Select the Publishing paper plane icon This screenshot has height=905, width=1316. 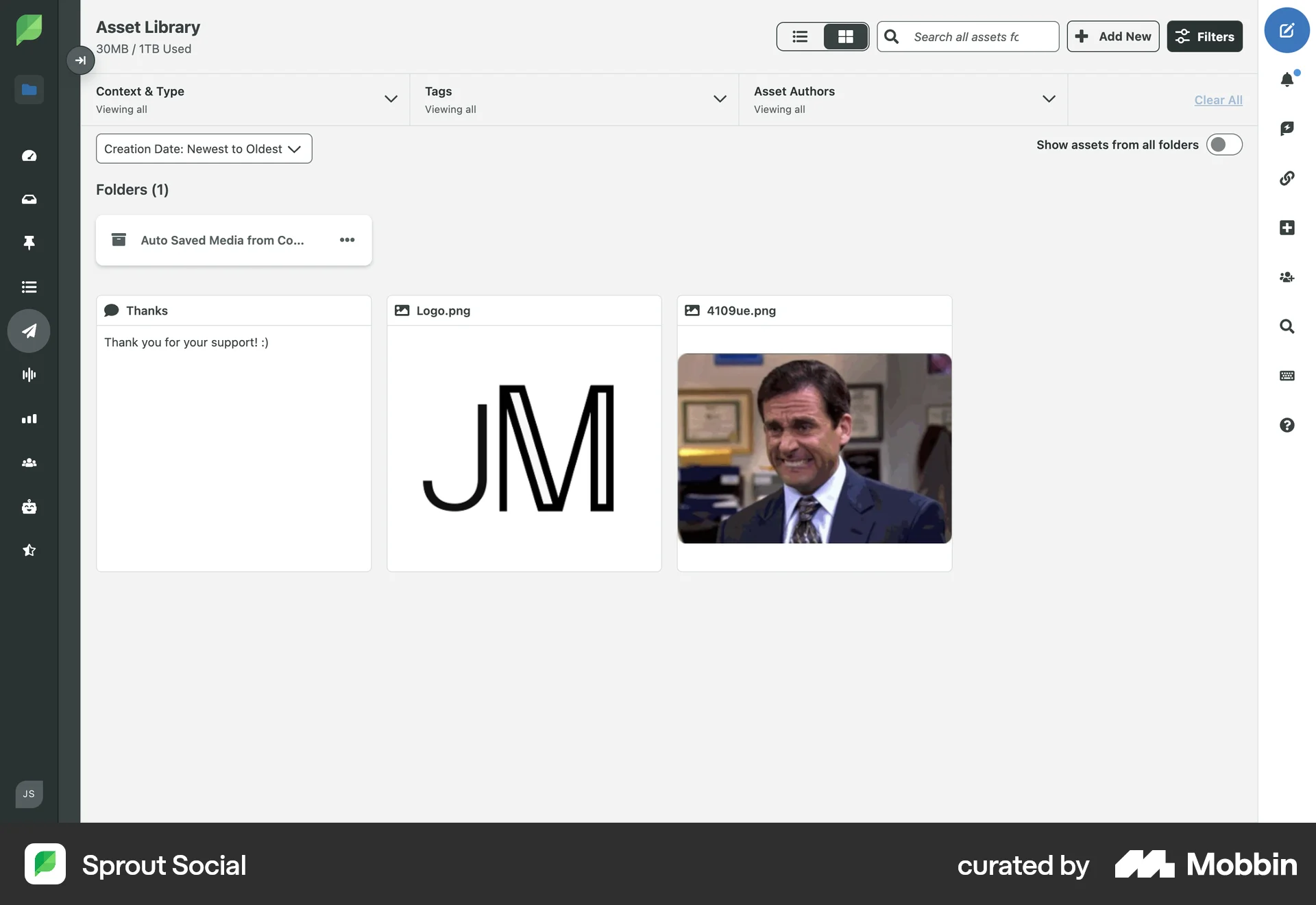point(29,330)
